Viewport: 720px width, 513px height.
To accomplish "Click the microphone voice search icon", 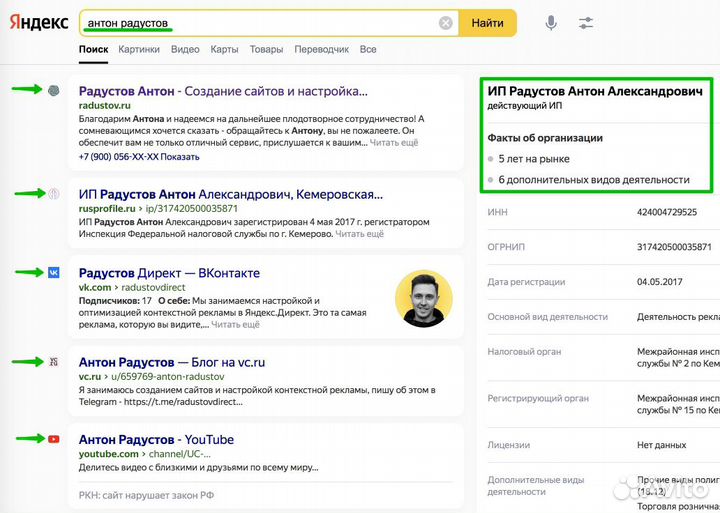I will point(551,23).
